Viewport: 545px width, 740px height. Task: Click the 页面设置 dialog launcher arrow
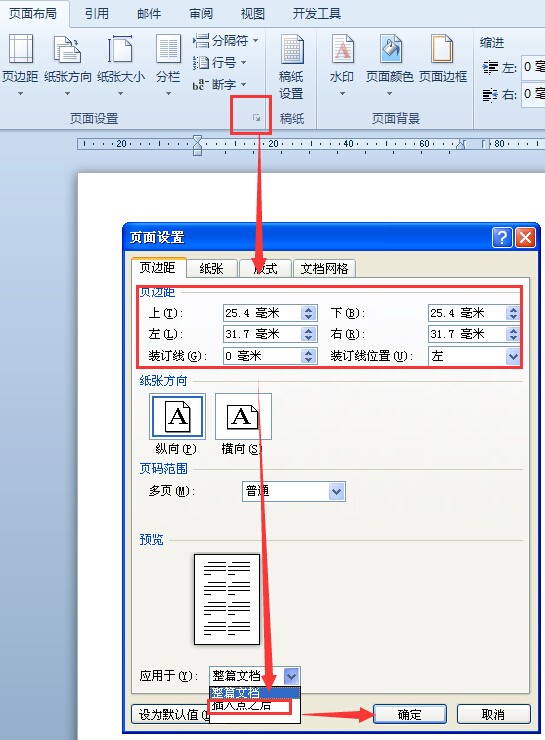pyautogui.click(x=256, y=118)
